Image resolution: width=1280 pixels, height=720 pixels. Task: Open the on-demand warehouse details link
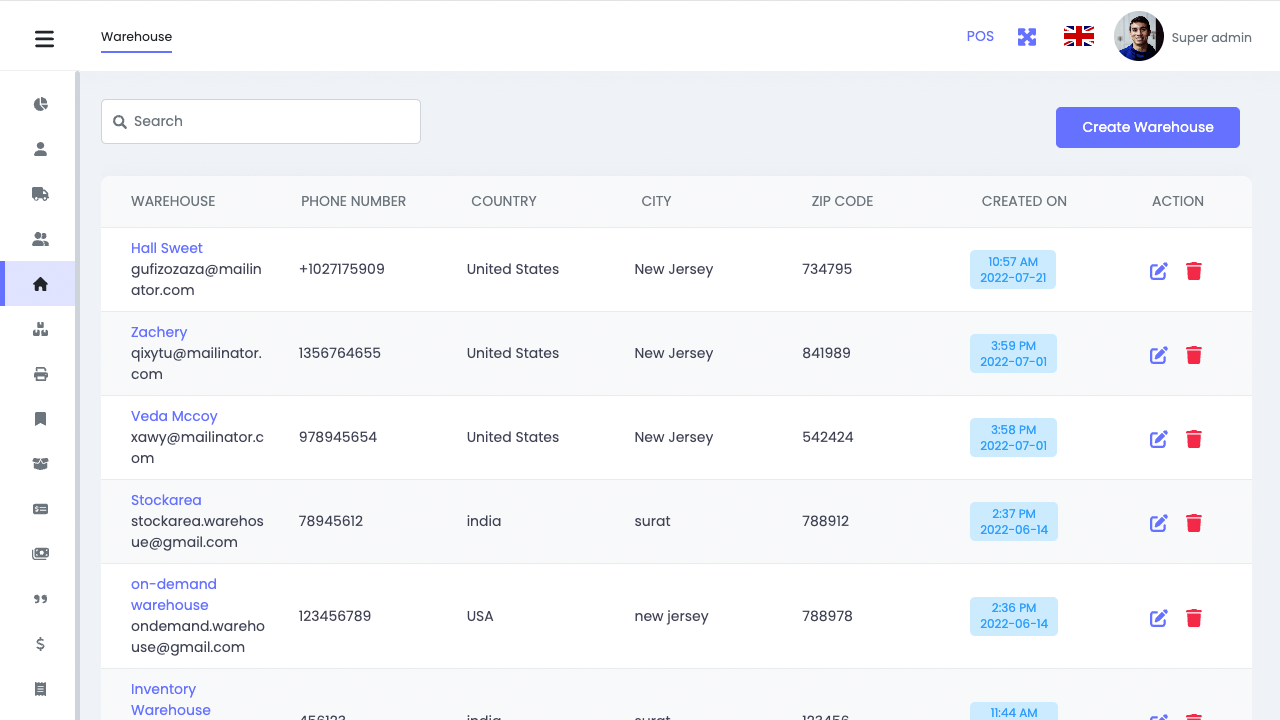173,594
